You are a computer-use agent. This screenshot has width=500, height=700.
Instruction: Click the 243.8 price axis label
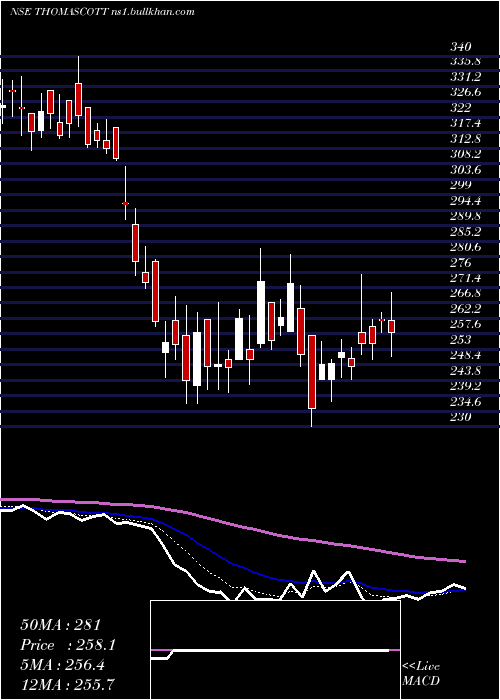coord(465,371)
